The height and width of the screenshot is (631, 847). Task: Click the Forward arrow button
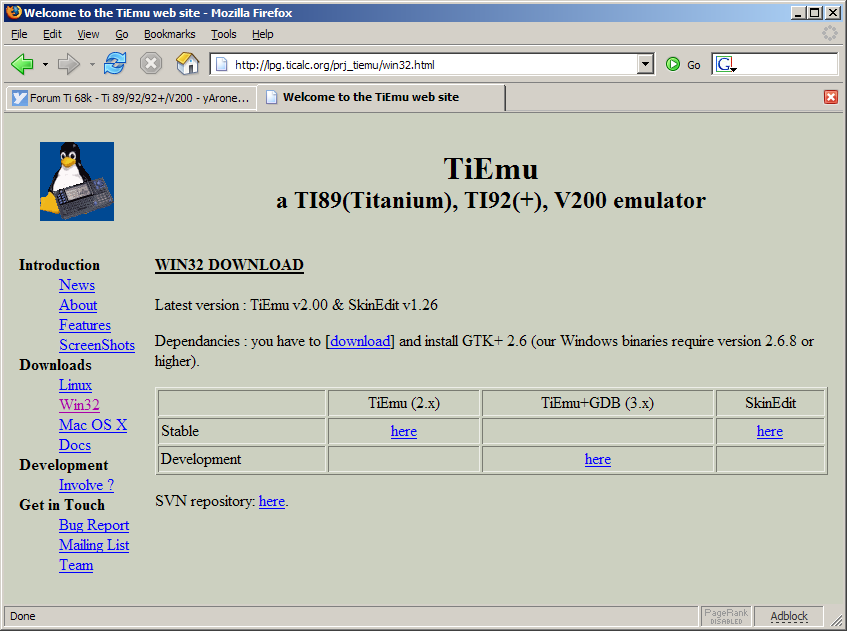coord(69,64)
